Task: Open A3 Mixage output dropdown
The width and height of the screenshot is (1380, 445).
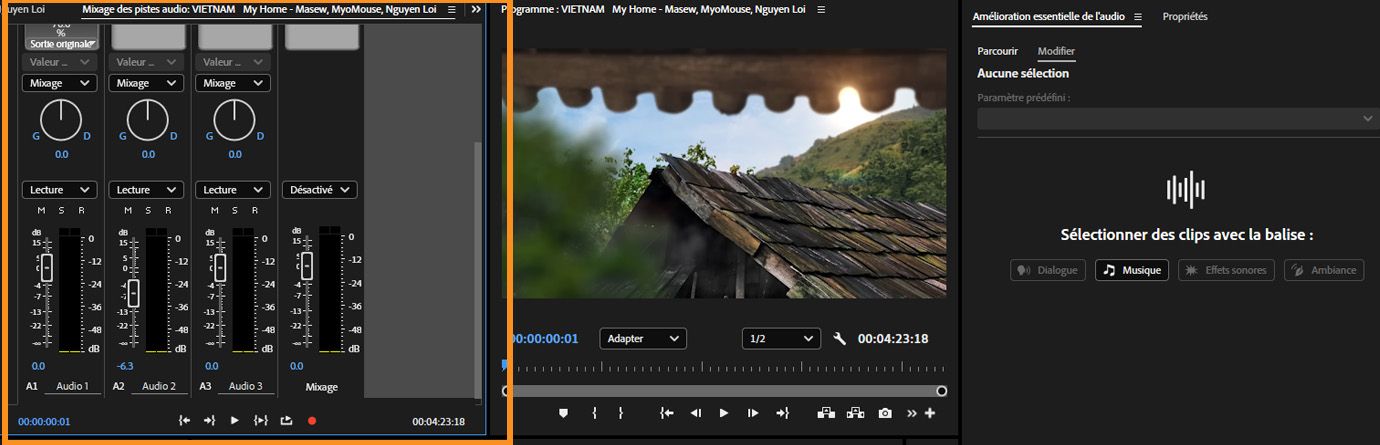Action: coord(233,83)
